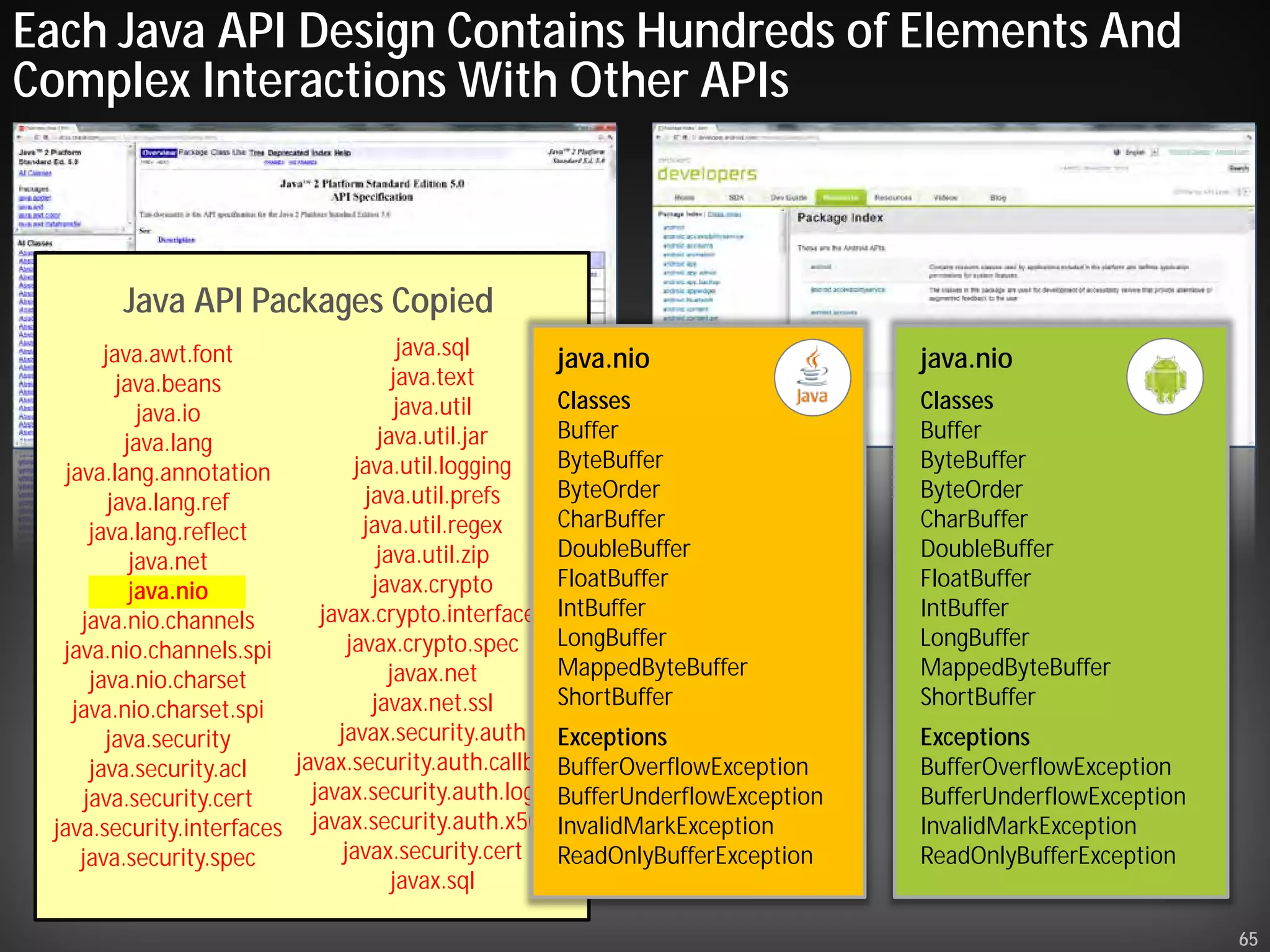Open the Deprecated tab in Java docs
Viewport: 1270px width, 952px height.
point(287,152)
